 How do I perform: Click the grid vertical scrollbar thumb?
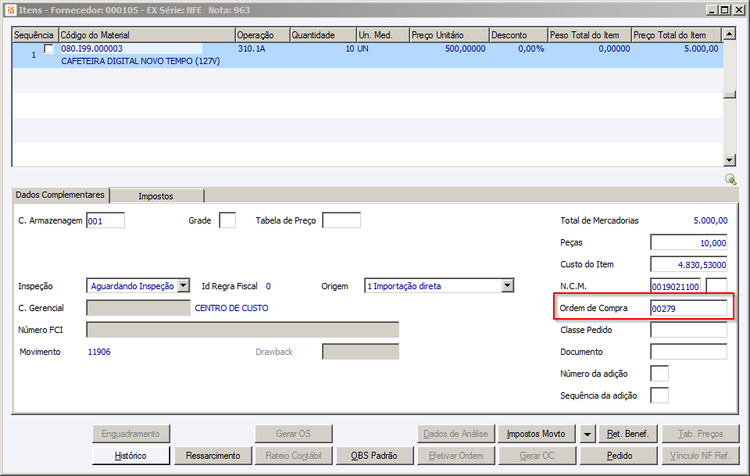point(729,94)
